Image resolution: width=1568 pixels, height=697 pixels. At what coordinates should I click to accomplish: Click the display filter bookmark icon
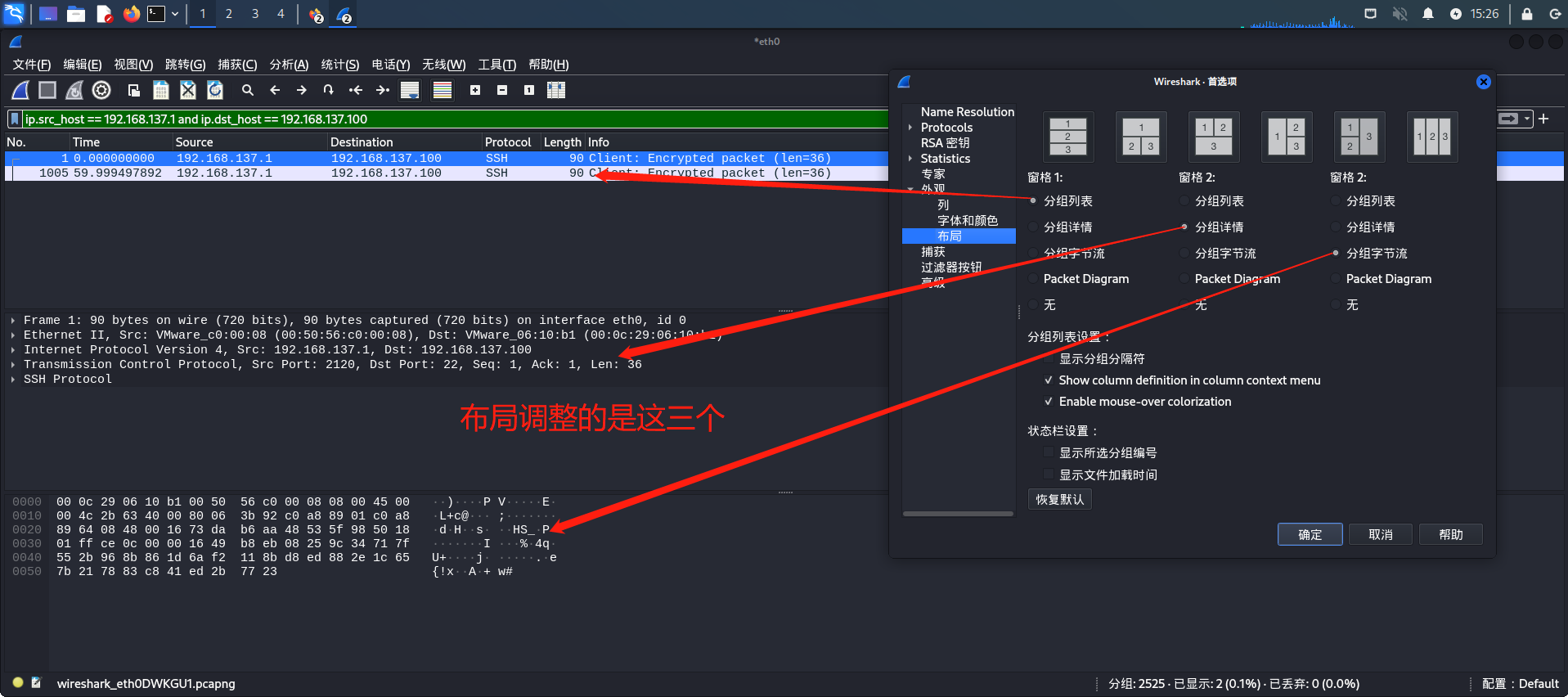pyautogui.click(x=15, y=119)
